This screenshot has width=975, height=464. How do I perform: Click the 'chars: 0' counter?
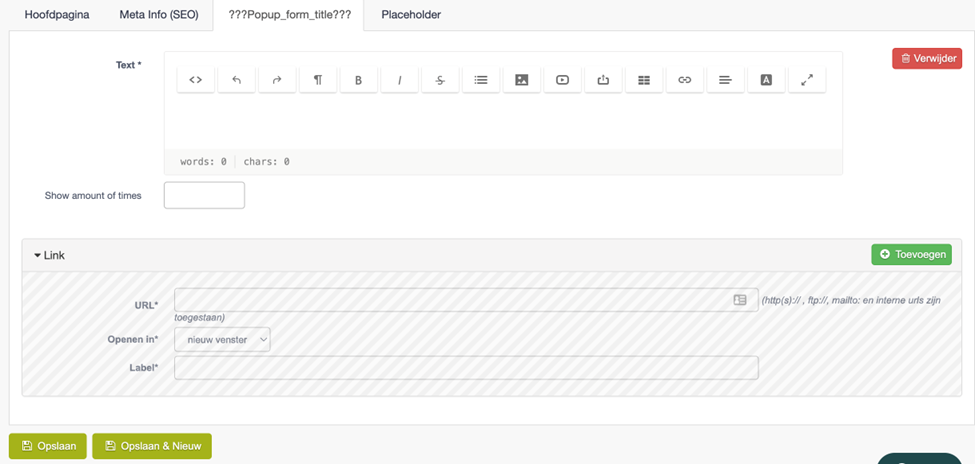pyautogui.click(x=266, y=162)
